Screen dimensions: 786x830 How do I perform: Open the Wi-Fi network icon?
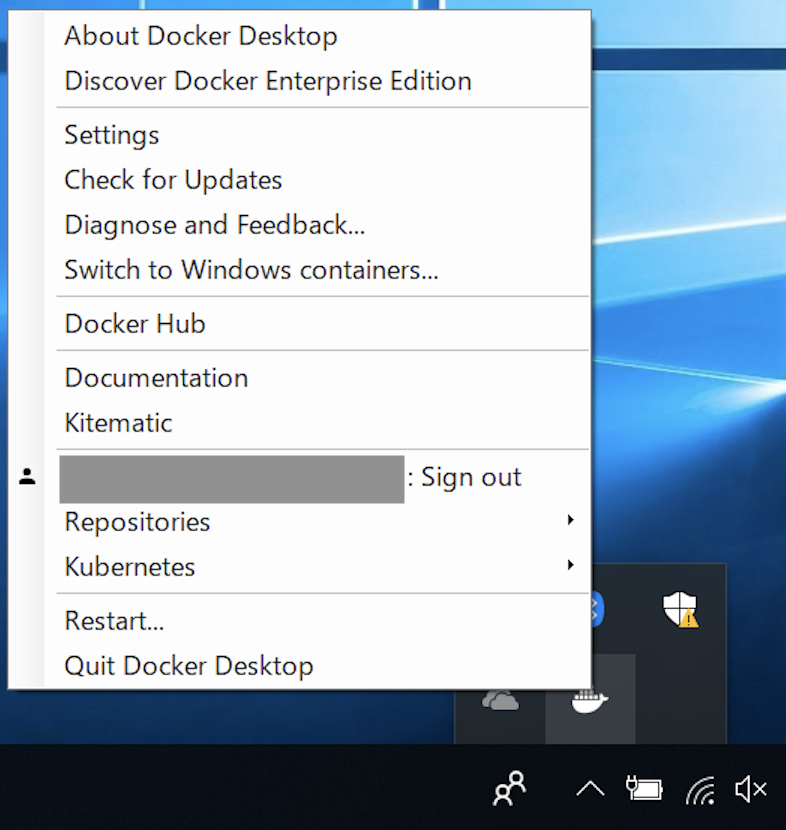pyautogui.click(x=700, y=790)
